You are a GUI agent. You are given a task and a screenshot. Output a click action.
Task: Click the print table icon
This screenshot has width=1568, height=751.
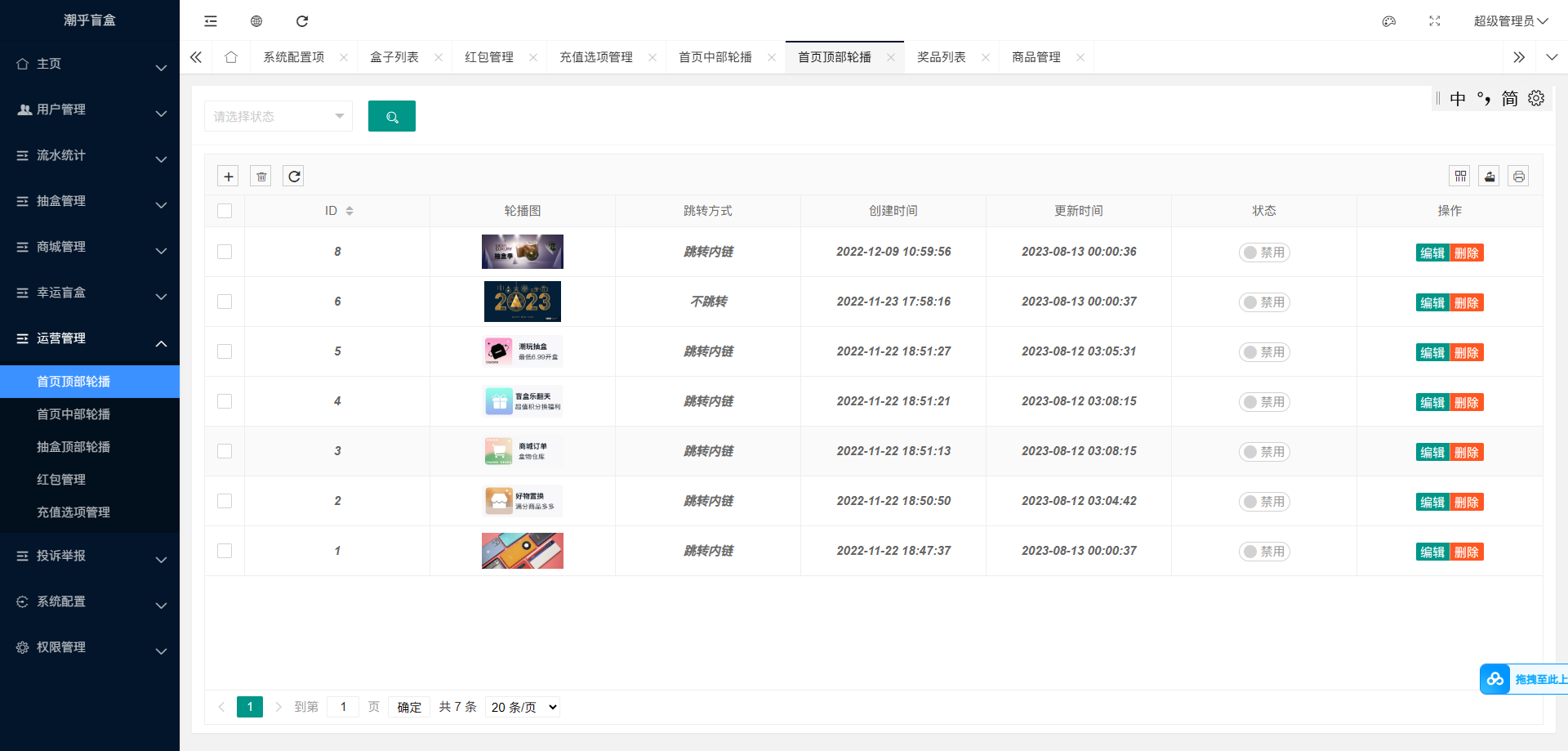tap(1518, 177)
